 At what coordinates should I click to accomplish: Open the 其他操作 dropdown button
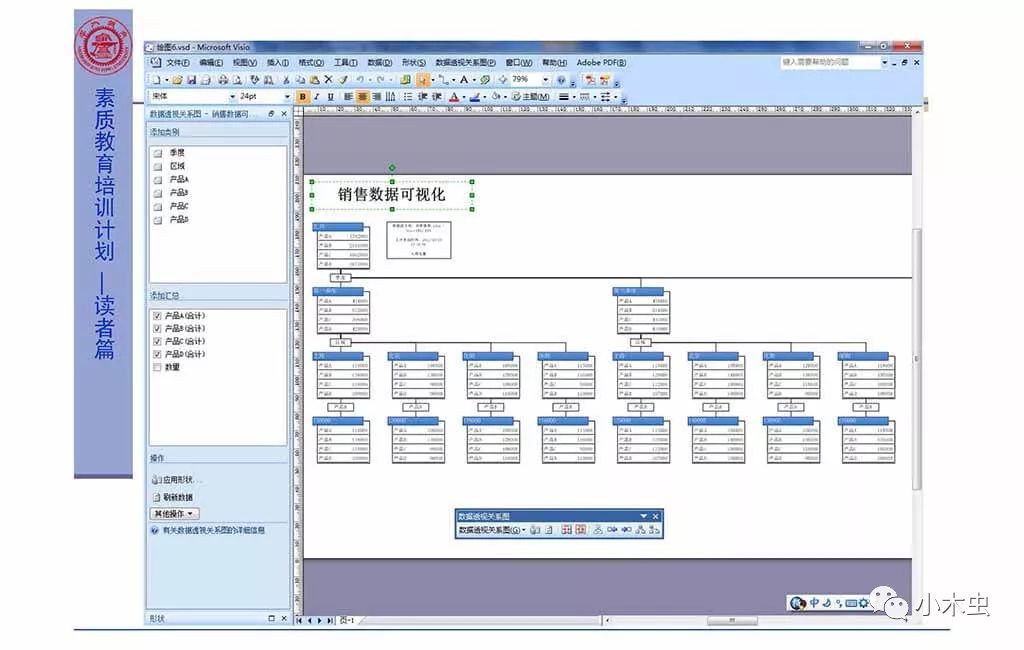[x=175, y=514]
